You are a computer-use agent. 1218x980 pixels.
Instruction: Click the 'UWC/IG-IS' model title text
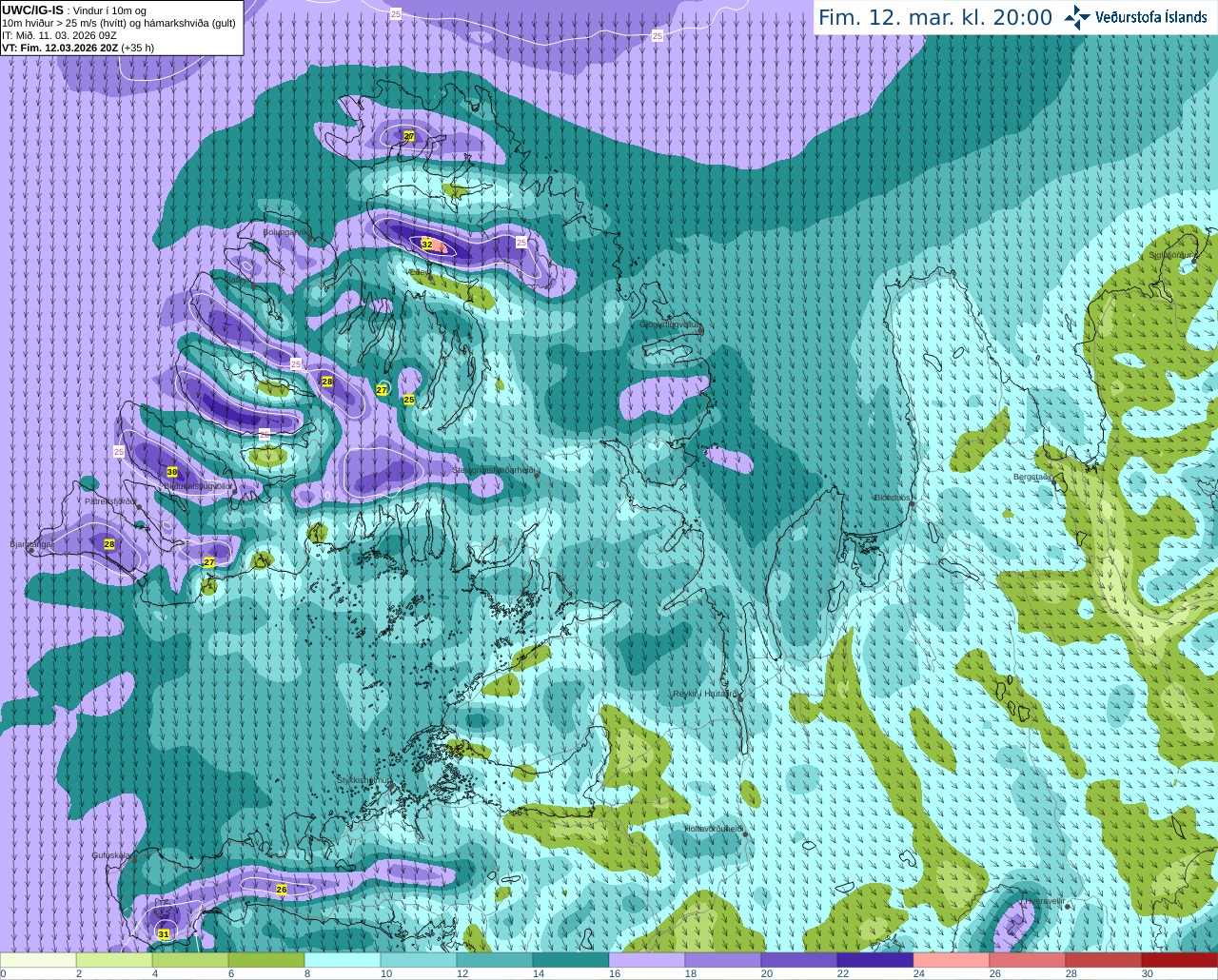click(x=32, y=10)
